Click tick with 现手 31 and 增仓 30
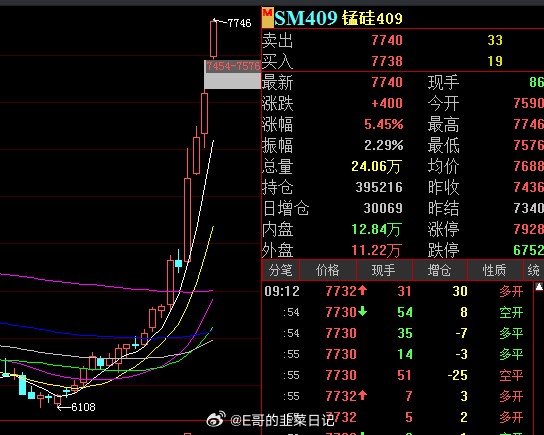 (x=397, y=291)
